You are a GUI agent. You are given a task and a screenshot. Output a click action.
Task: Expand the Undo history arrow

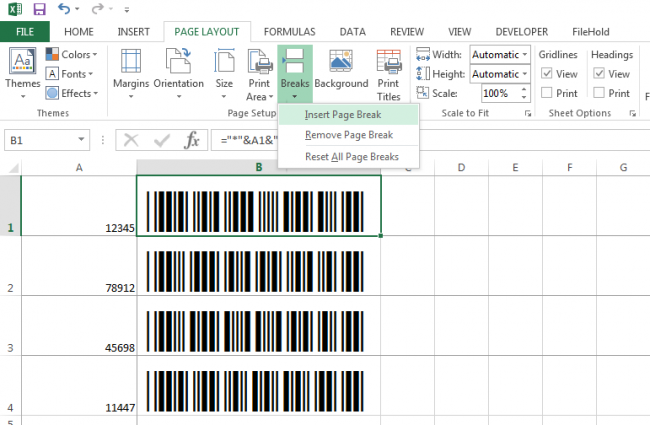coord(77,9)
